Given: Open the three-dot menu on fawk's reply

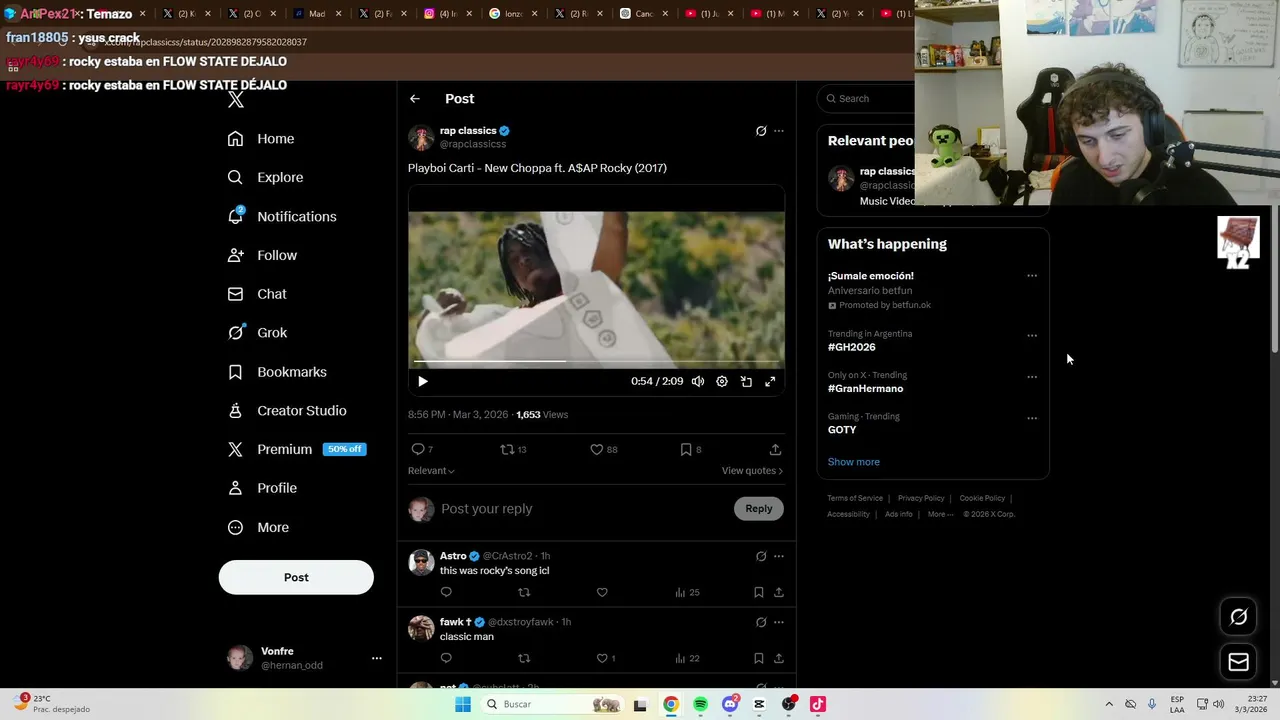Looking at the screenshot, I should coord(779,622).
